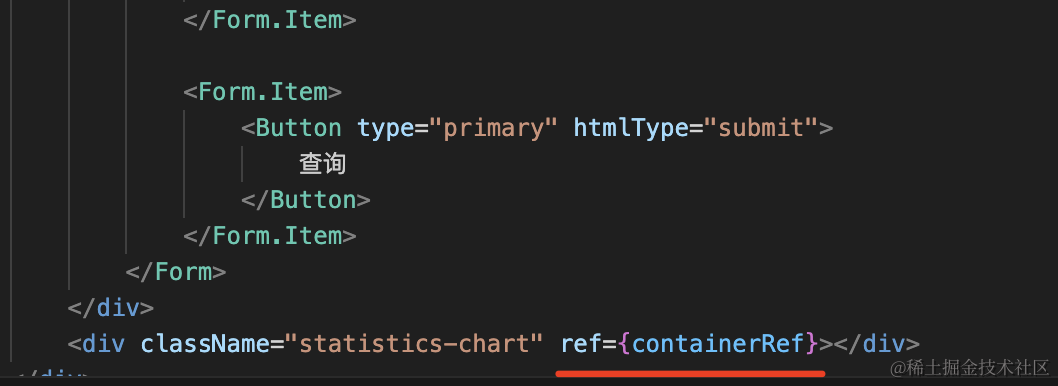
Task: Click the htmlType attribute
Action: coord(631,128)
